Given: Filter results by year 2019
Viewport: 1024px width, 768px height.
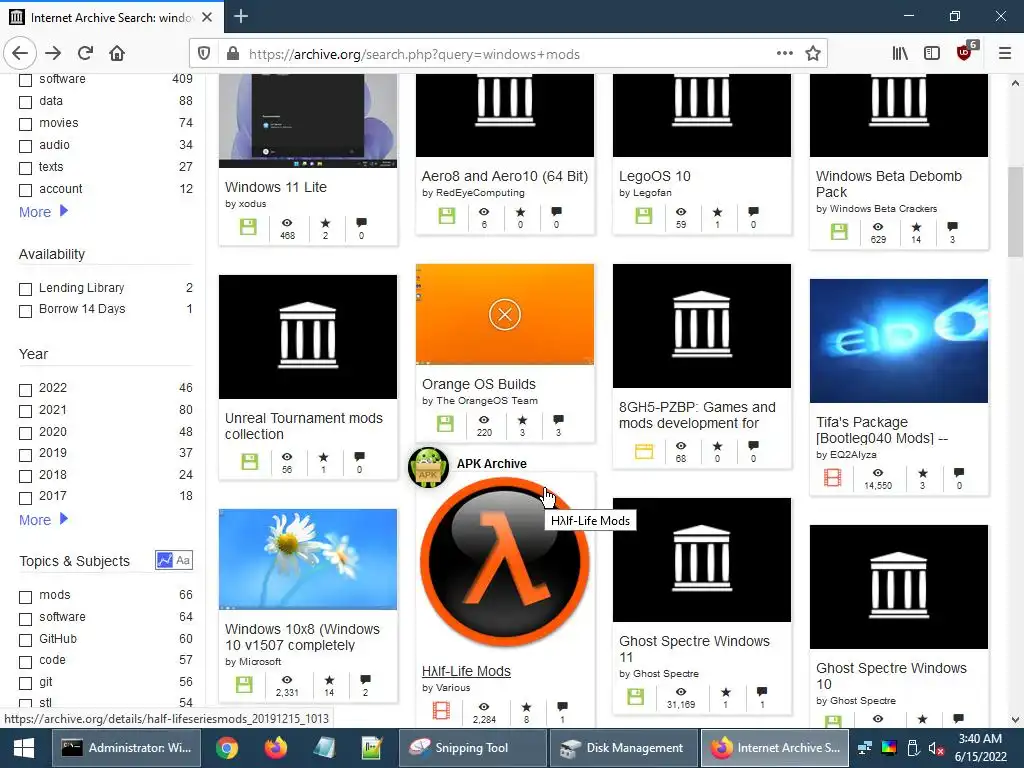Looking at the screenshot, I should [25, 455].
